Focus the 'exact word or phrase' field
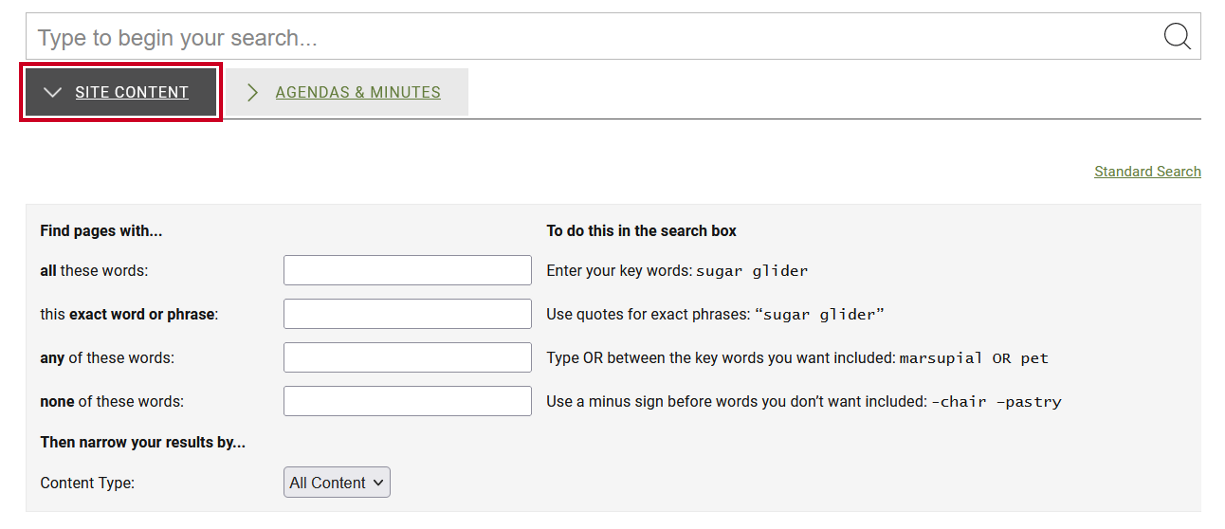Image resolution: width=1225 pixels, height=529 pixels. [408, 314]
